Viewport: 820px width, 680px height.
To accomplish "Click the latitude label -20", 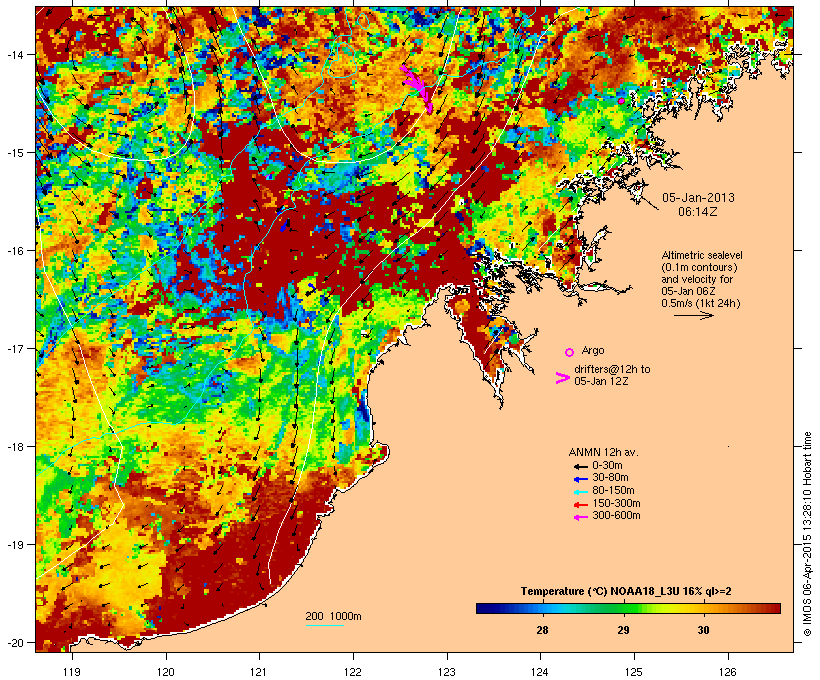I will coord(14,643).
